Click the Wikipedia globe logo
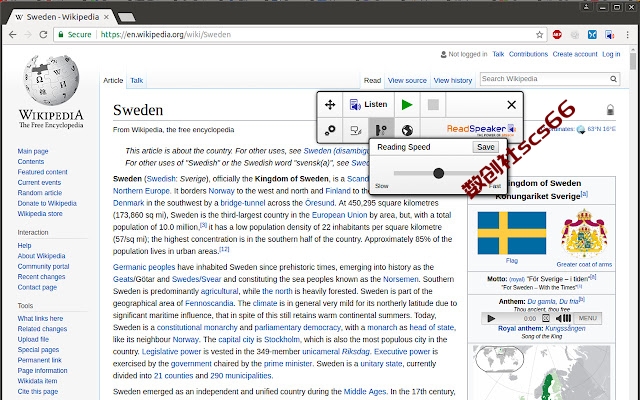The width and height of the screenshot is (640, 400). 51,80
